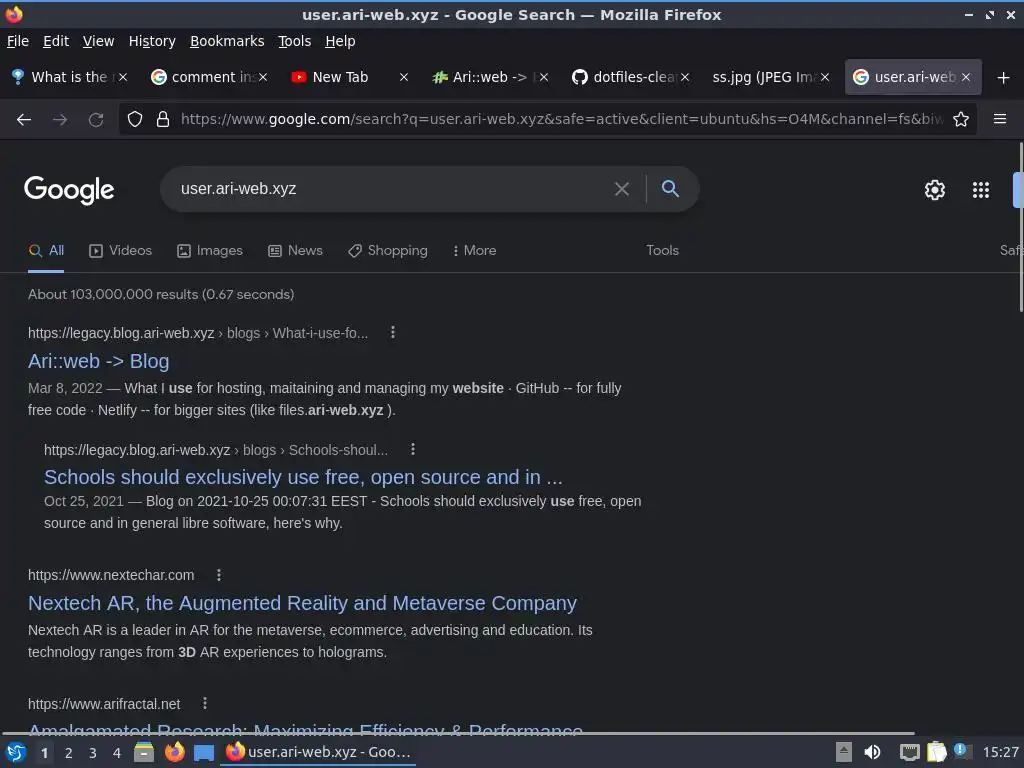The image size is (1024, 768).
Task: Open tracking protection shield icon
Action: tap(135, 120)
